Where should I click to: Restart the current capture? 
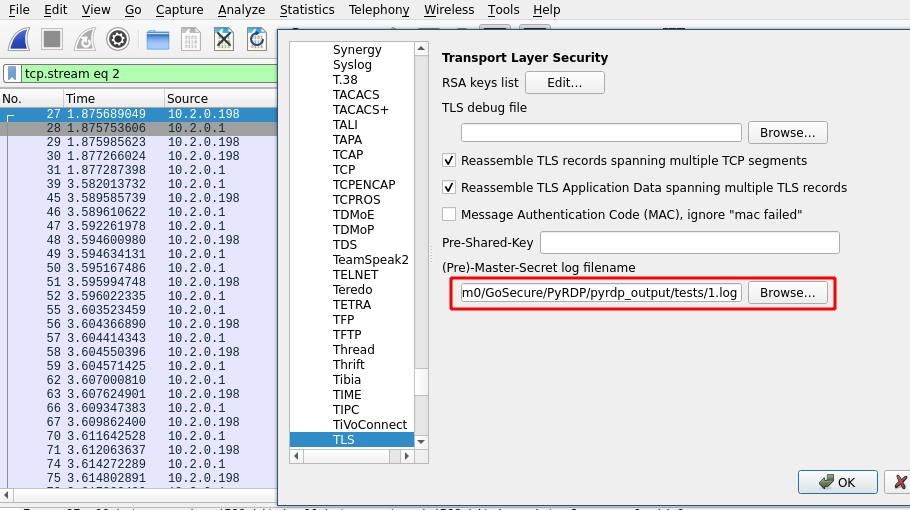click(85, 39)
